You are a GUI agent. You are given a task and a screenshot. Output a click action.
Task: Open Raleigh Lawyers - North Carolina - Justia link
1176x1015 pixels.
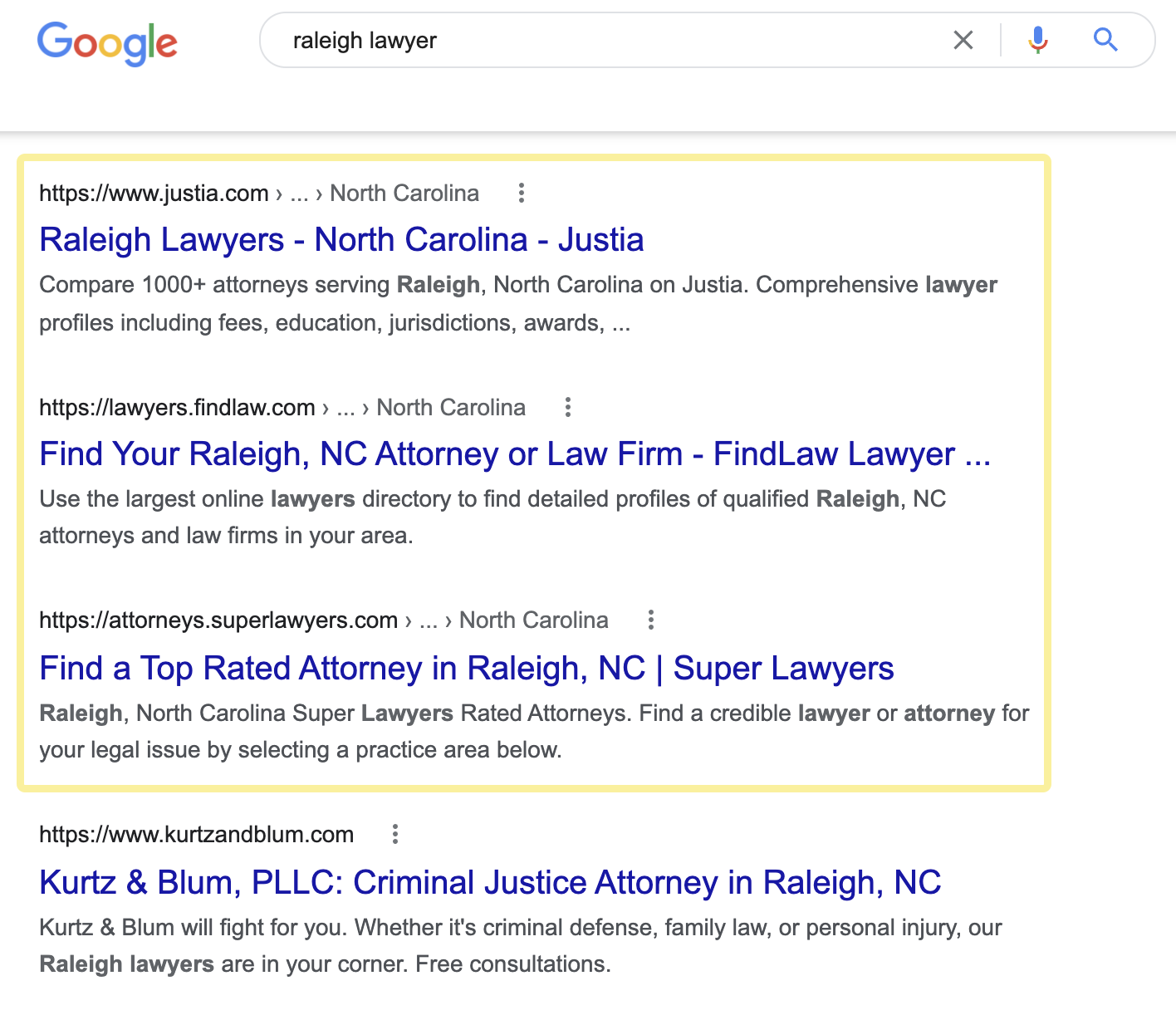[341, 240]
